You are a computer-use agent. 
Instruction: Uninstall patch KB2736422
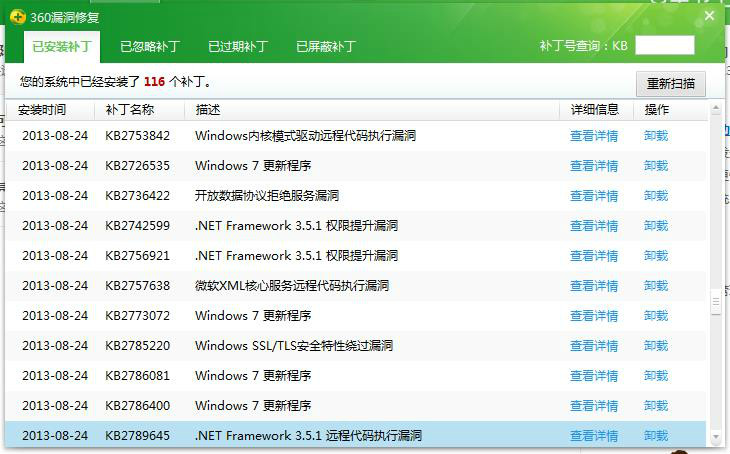click(x=656, y=196)
